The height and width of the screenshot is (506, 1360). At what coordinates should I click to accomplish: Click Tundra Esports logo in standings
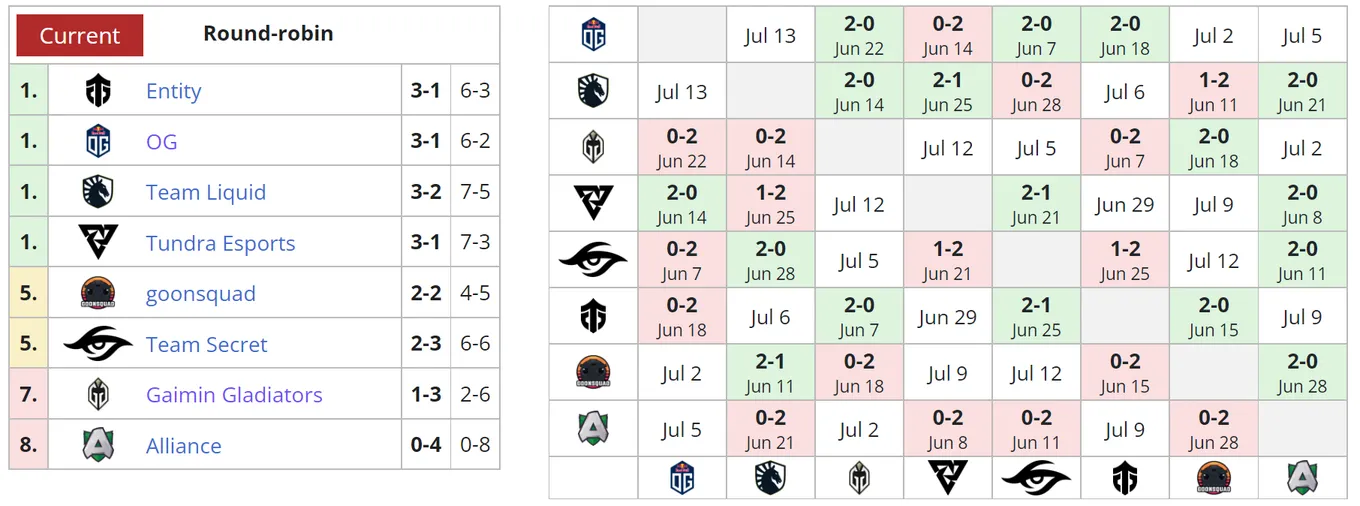point(98,243)
